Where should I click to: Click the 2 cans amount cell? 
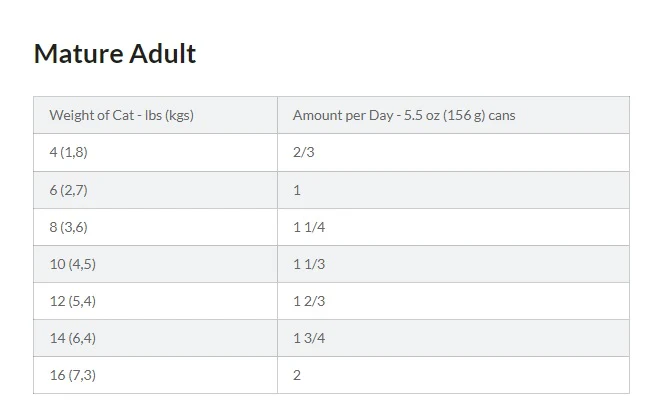coord(453,375)
